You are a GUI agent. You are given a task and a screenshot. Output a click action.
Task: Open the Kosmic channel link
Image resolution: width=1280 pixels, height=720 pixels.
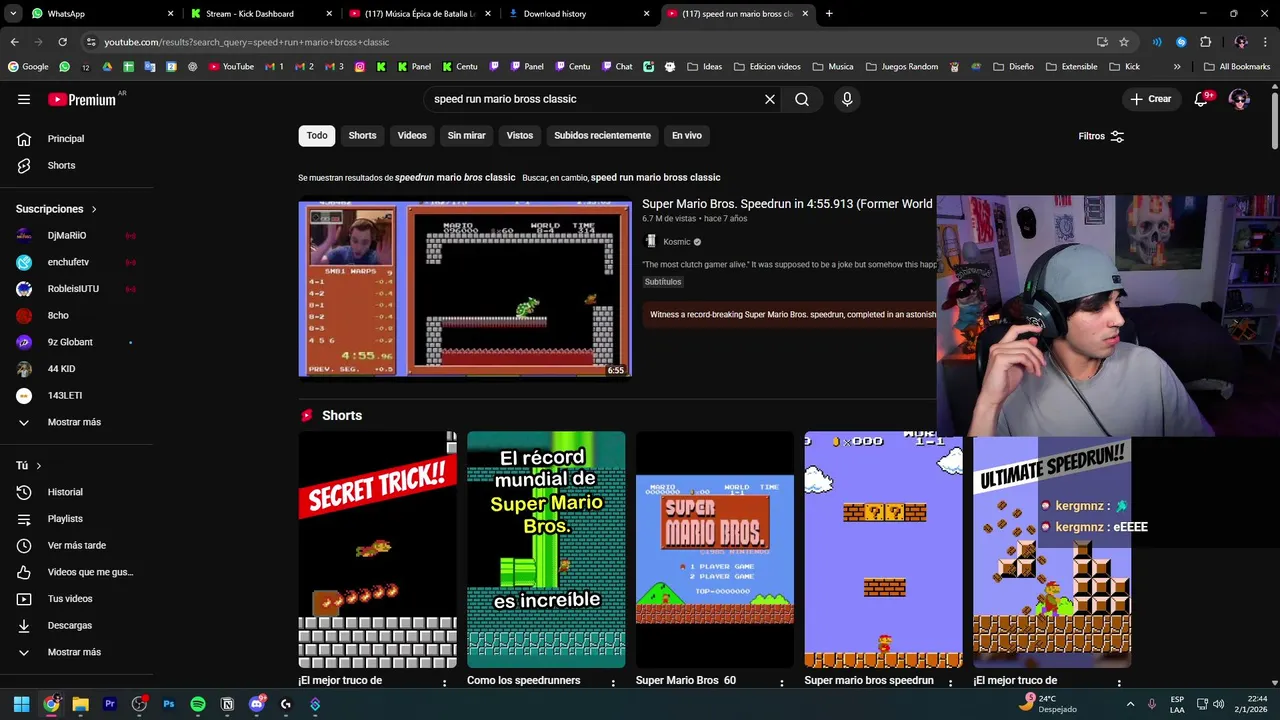click(677, 242)
